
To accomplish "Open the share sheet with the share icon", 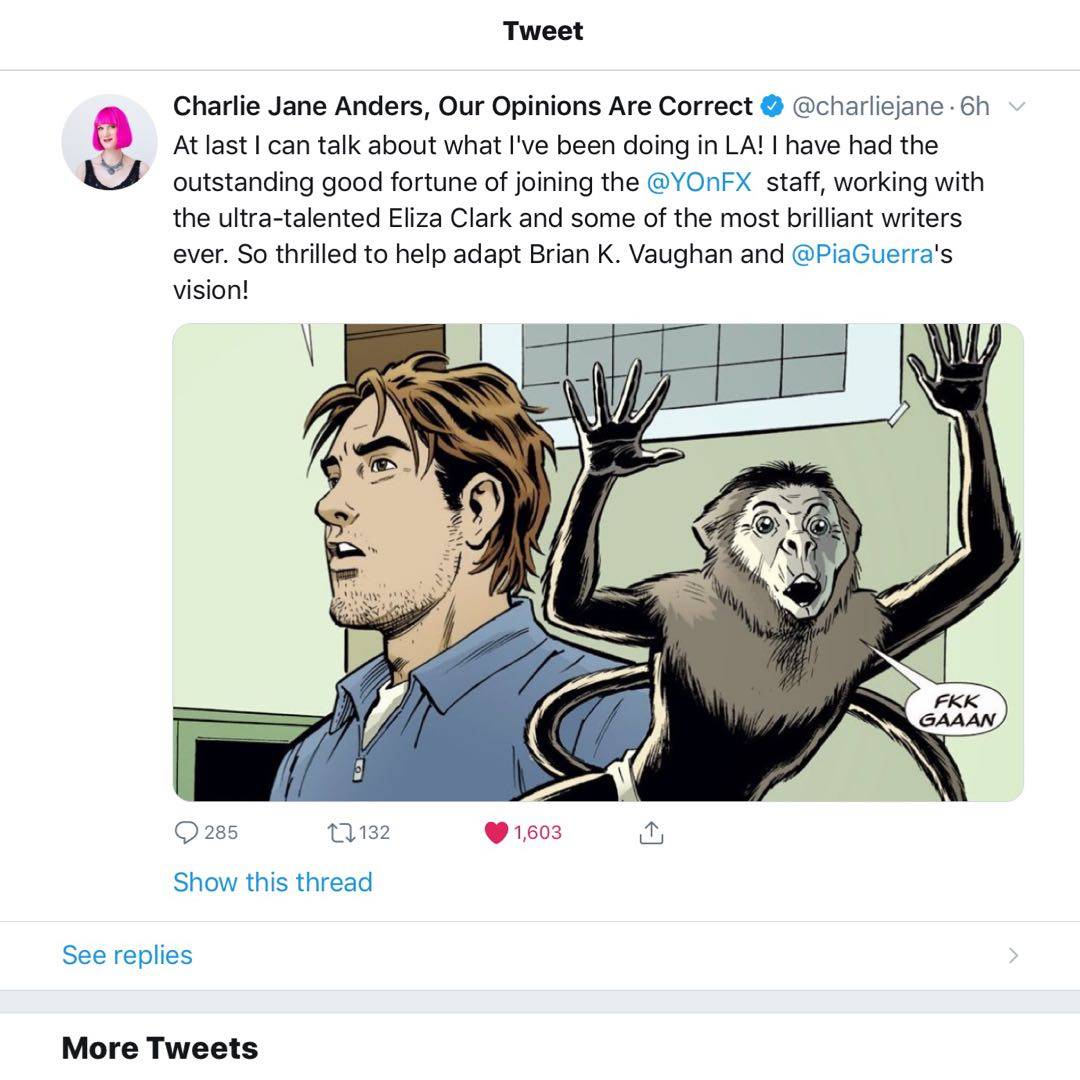I will (x=652, y=831).
